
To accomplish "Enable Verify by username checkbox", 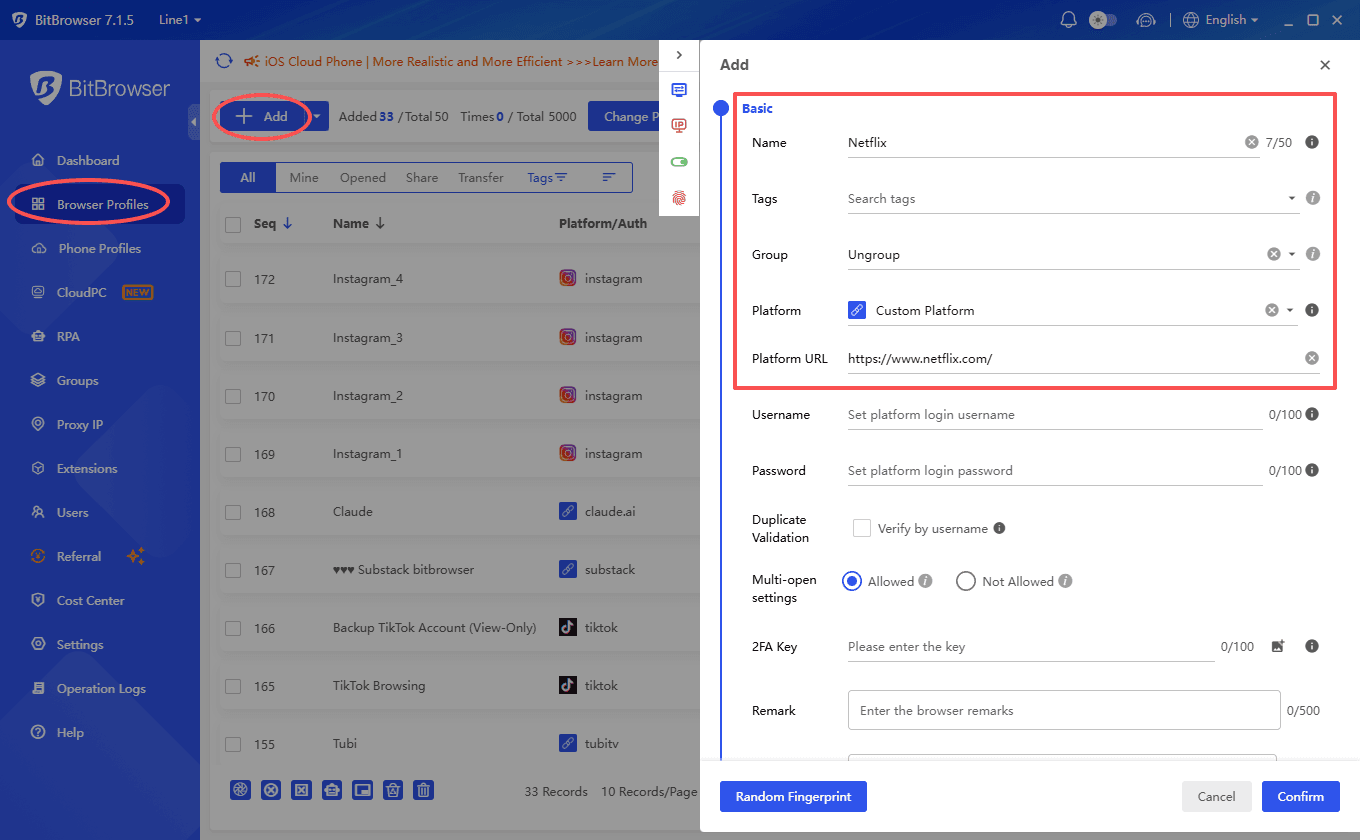I will click(861, 528).
